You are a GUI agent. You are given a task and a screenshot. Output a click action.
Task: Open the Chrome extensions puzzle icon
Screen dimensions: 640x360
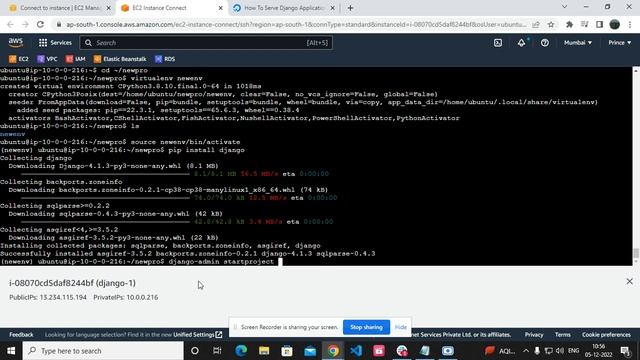click(569, 24)
